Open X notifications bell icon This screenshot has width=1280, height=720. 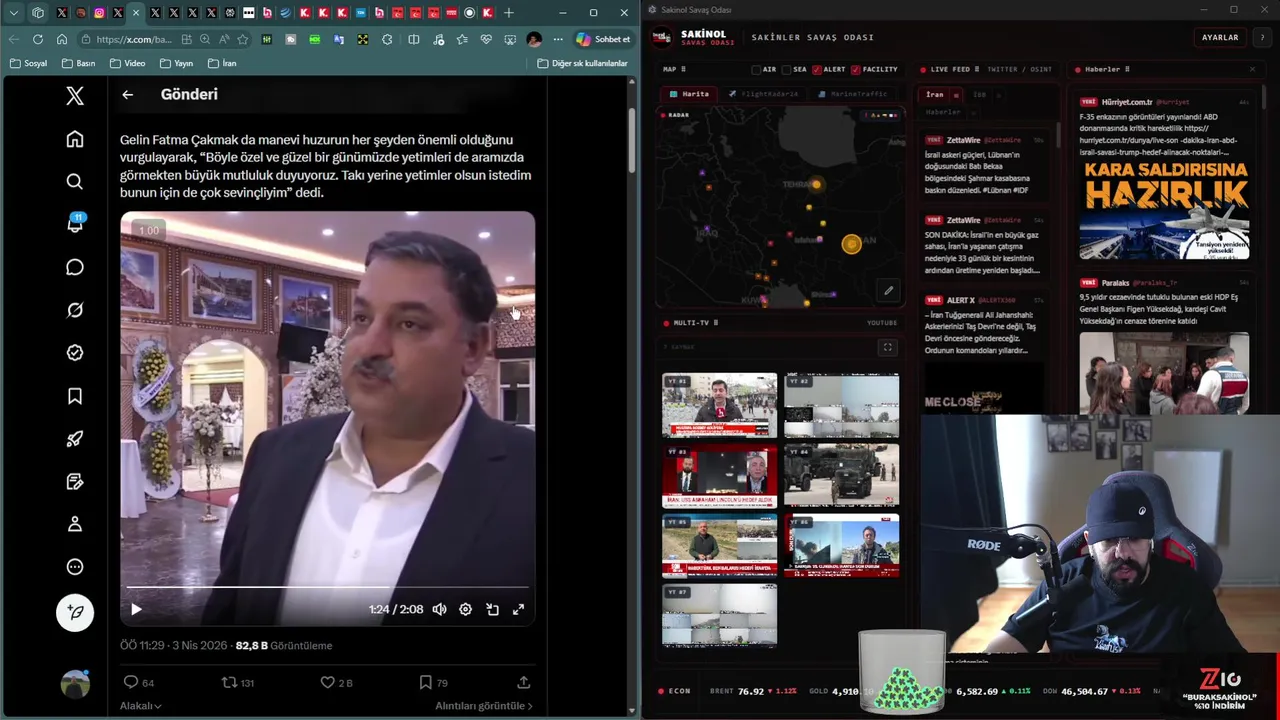[75, 224]
